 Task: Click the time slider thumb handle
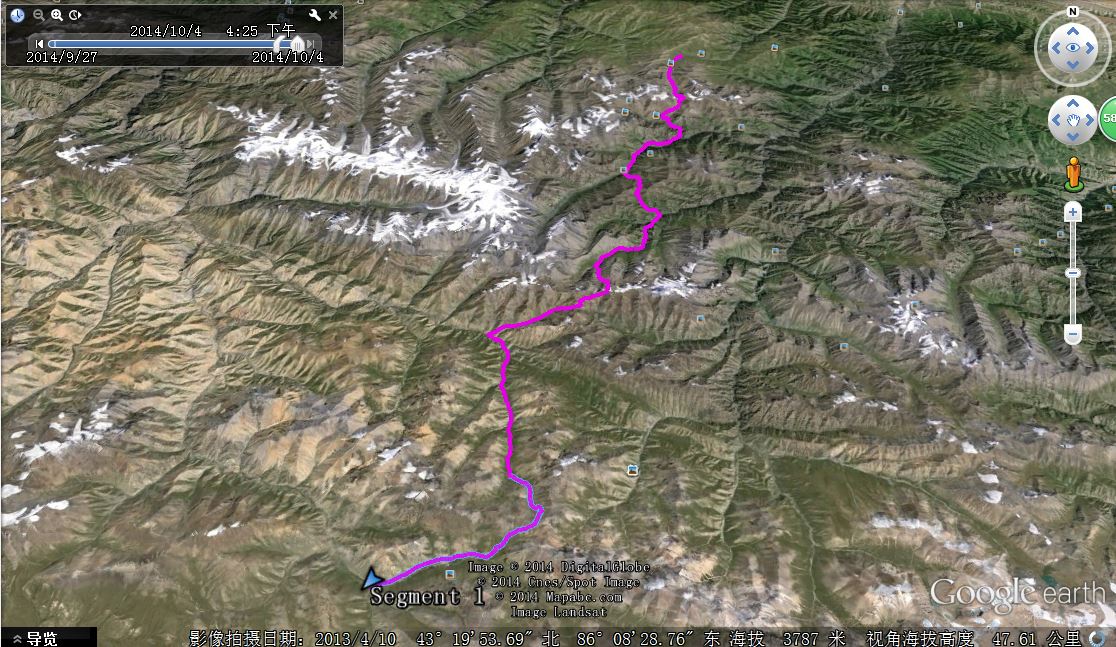[x=298, y=44]
